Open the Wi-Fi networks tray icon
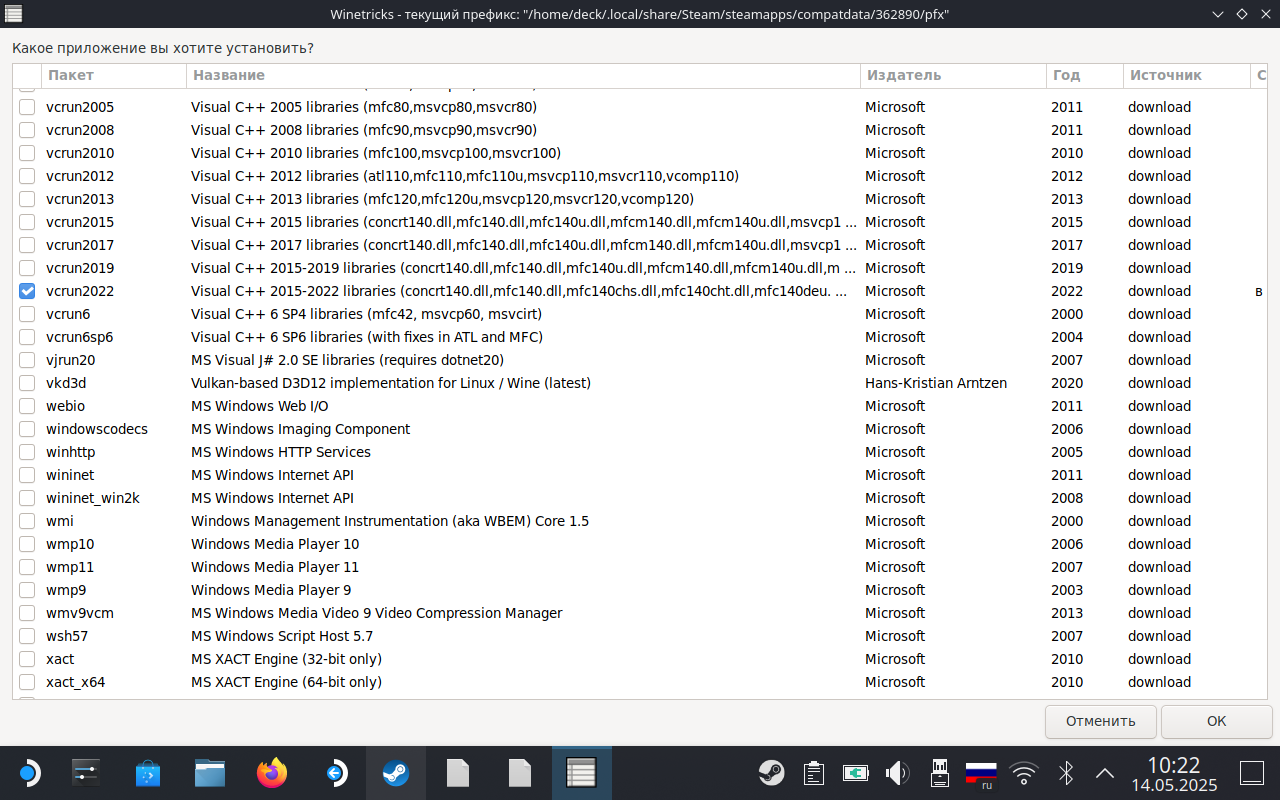The image size is (1280, 800). click(1023, 772)
